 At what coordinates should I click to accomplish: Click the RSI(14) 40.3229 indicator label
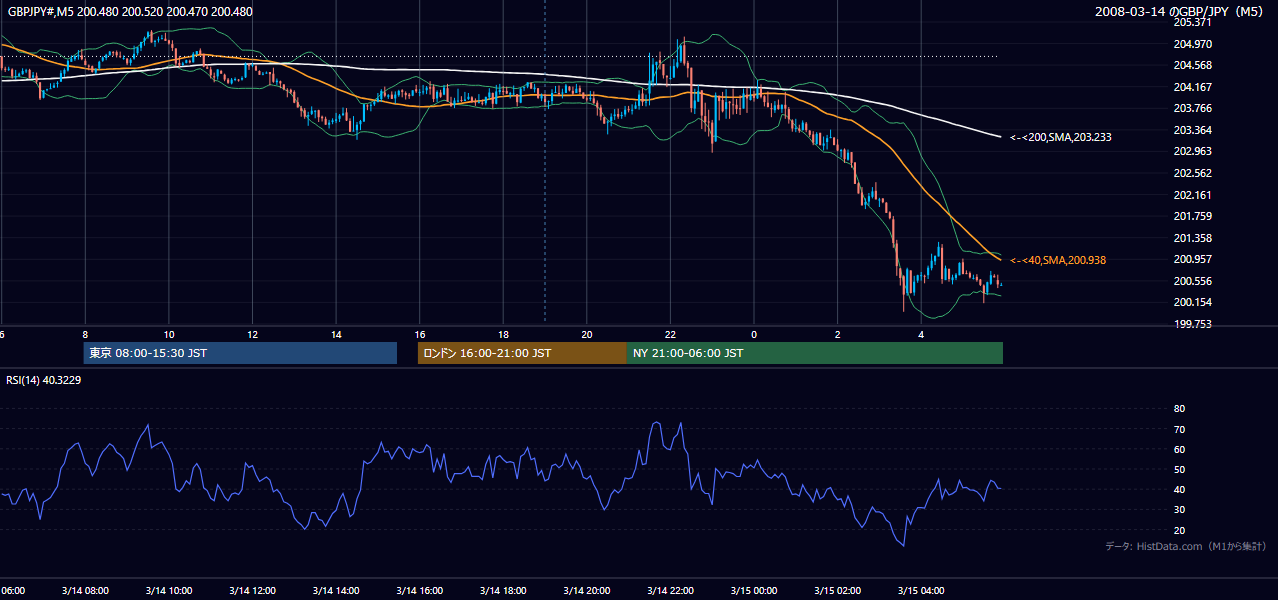coord(44,380)
